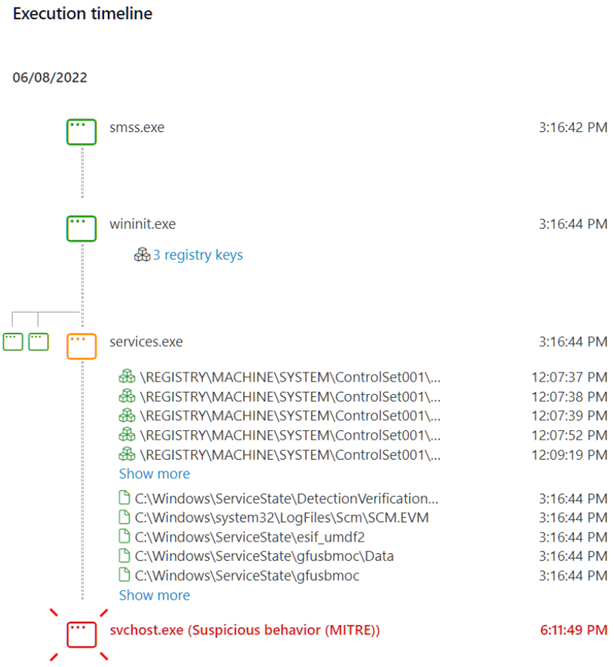Click registry icon for 12:07:38 PM entry
Screen dimensions: 614x667
127,396
